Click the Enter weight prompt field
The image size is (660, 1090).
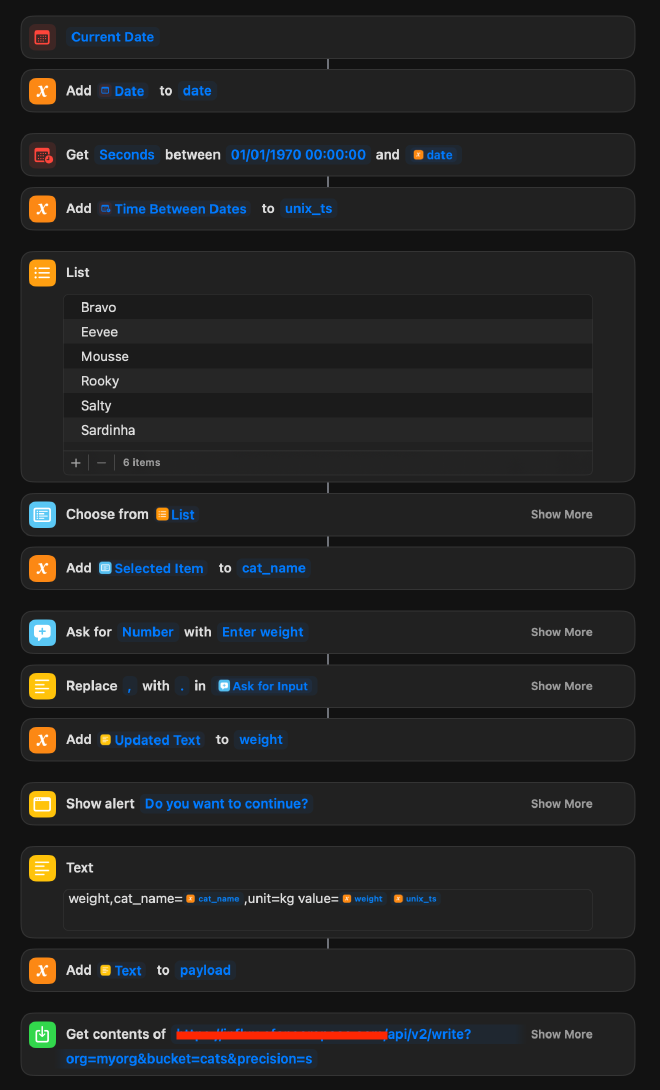(x=263, y=632)
